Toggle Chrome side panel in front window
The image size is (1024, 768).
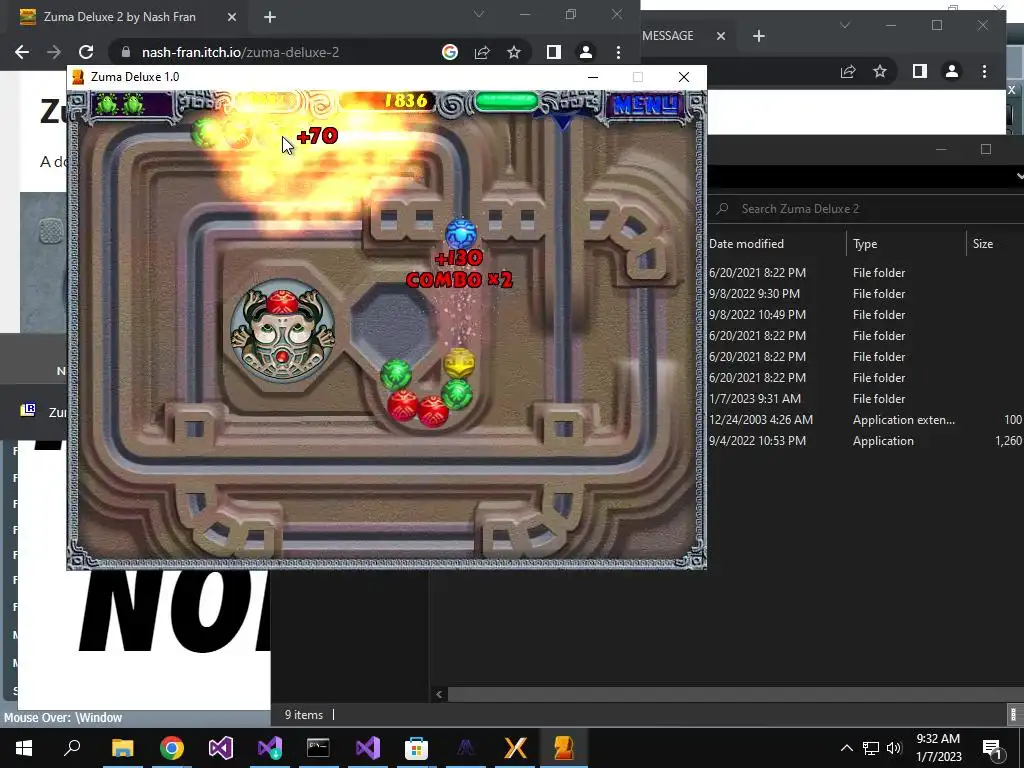(553, 52)
